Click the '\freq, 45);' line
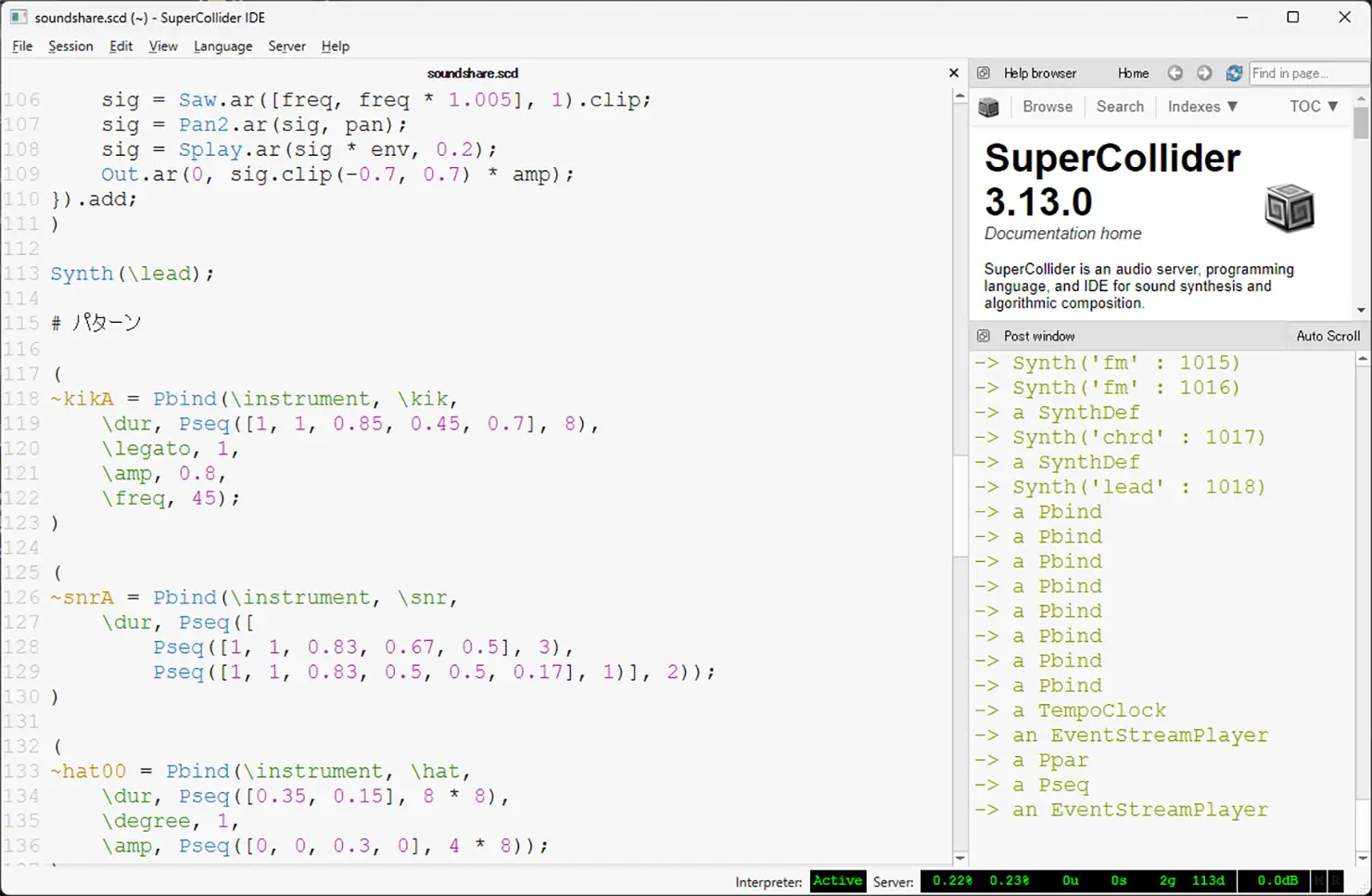This screenshot has height=896, width=1372. (171, 498)
